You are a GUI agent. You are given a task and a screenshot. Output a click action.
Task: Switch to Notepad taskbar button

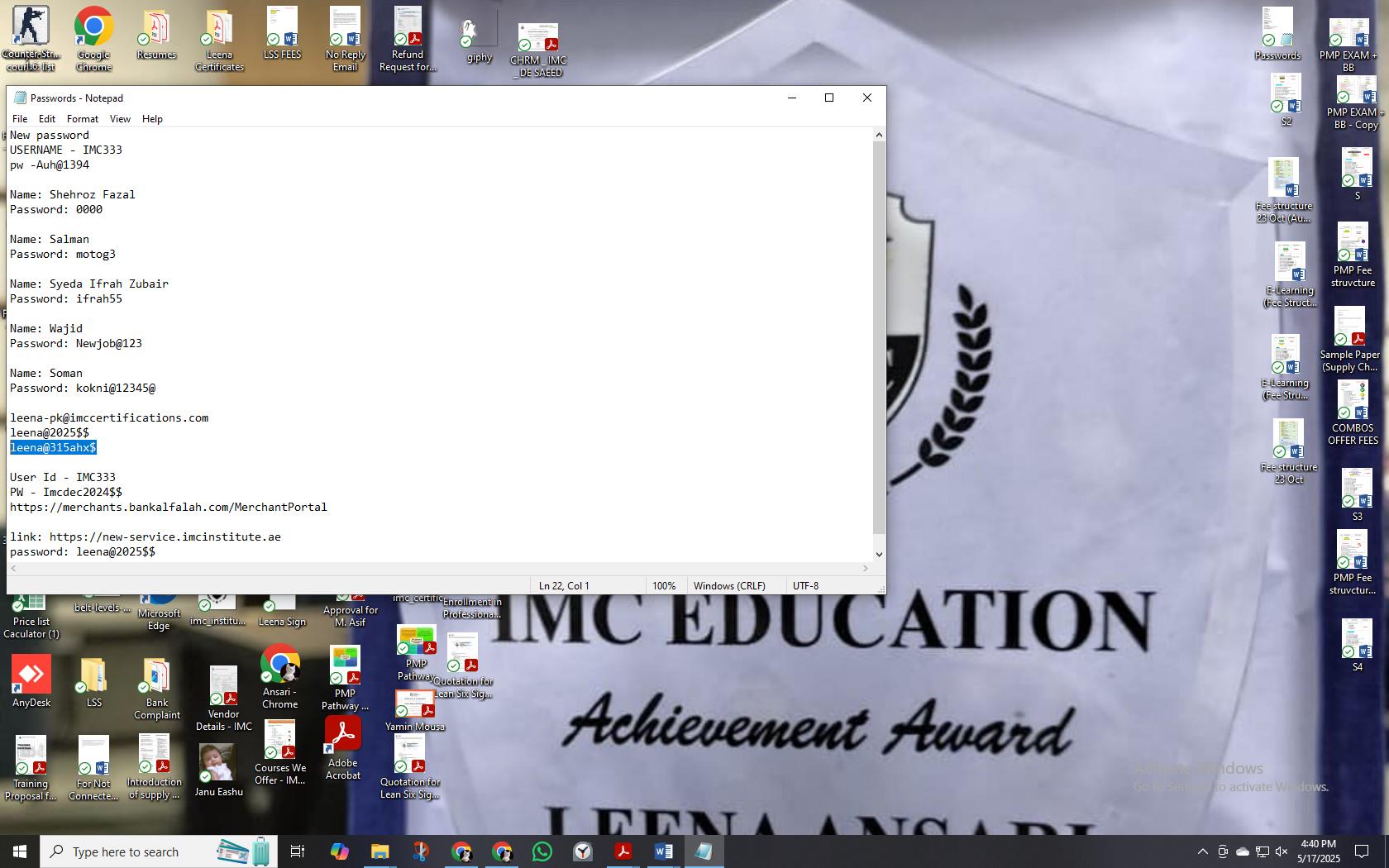704,851
